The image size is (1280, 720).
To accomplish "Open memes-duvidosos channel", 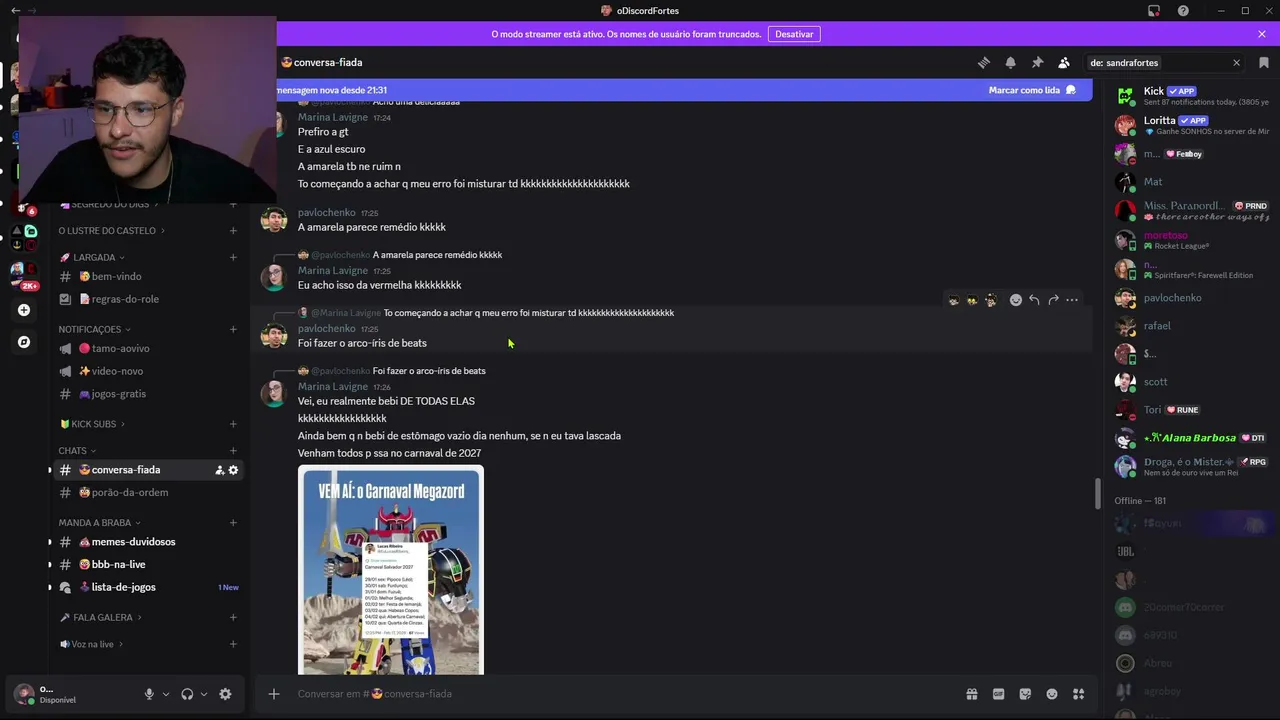I will tap(149, 542).
